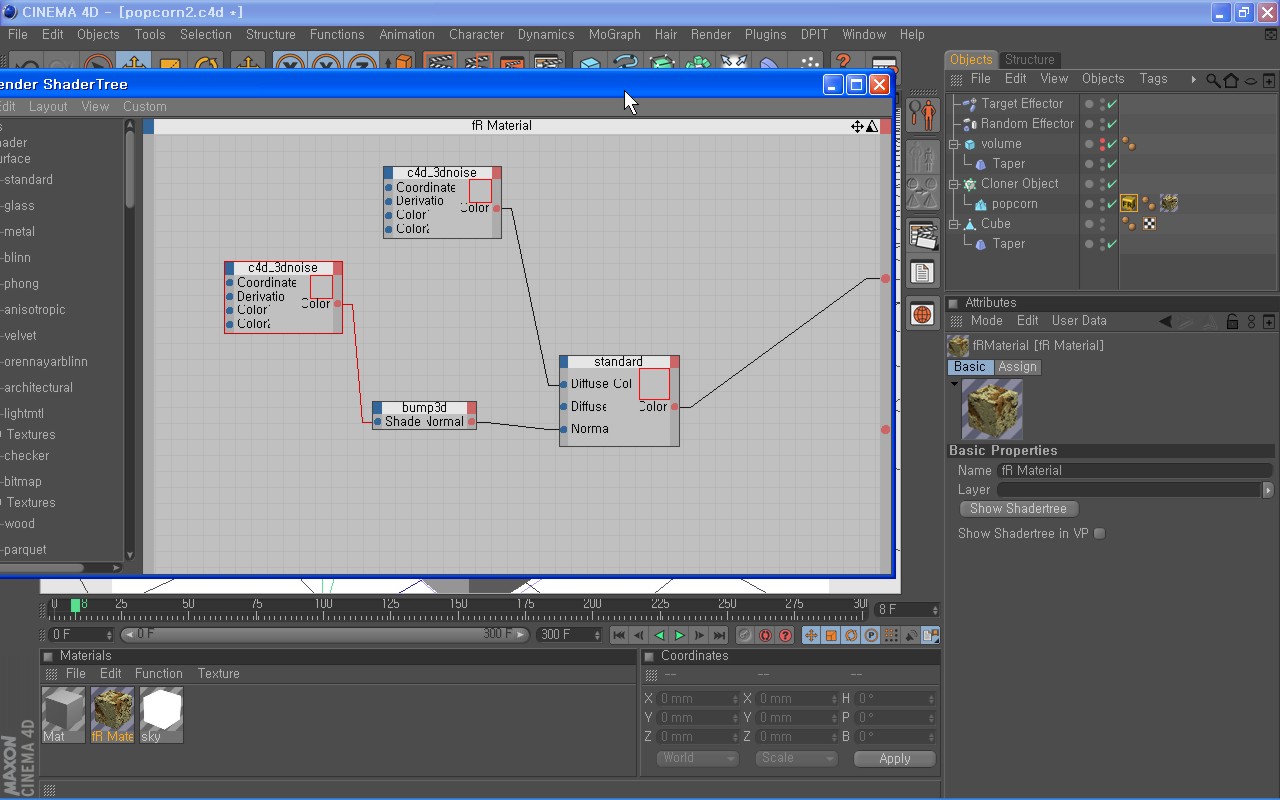
Task: Toggle popcorn object enabled checkmark
Action: tap(1111, 204)
